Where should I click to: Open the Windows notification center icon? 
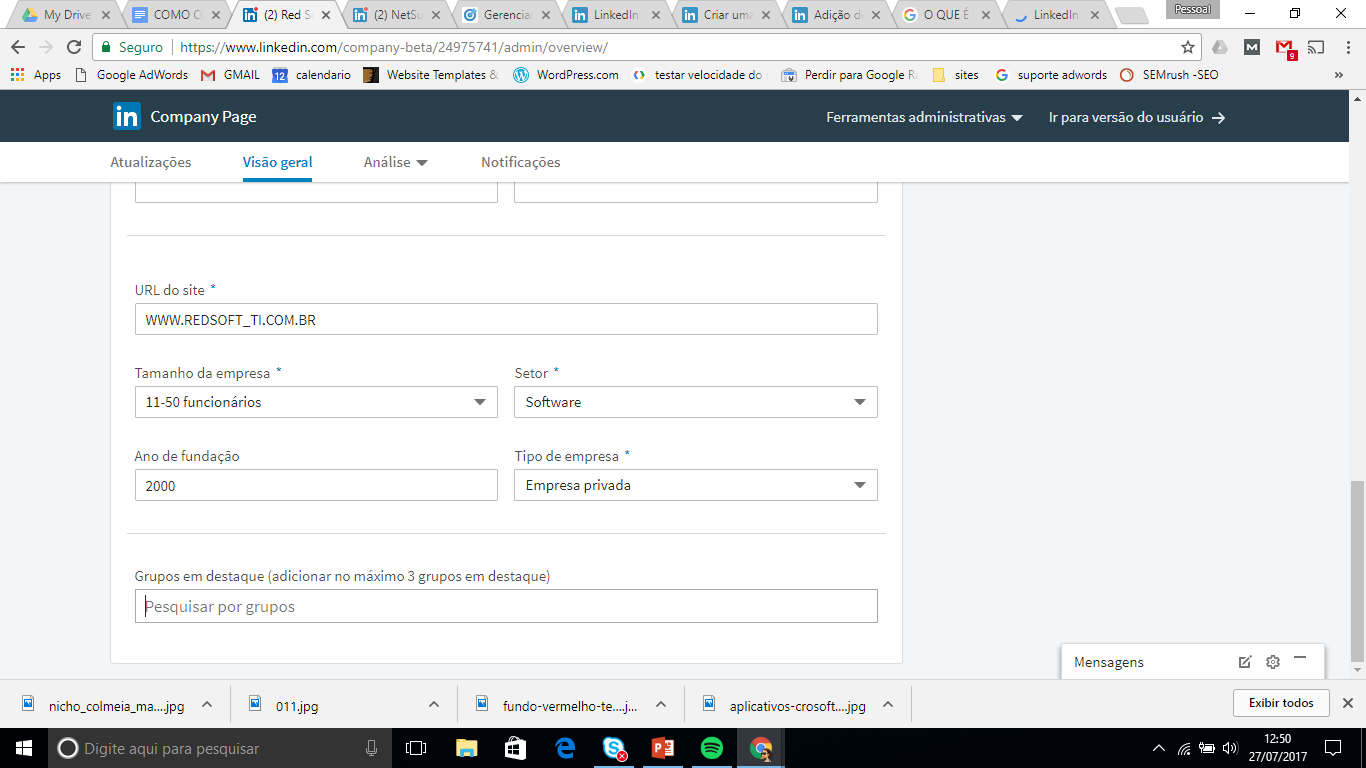pyautogui.click(x=1332, y=748)
